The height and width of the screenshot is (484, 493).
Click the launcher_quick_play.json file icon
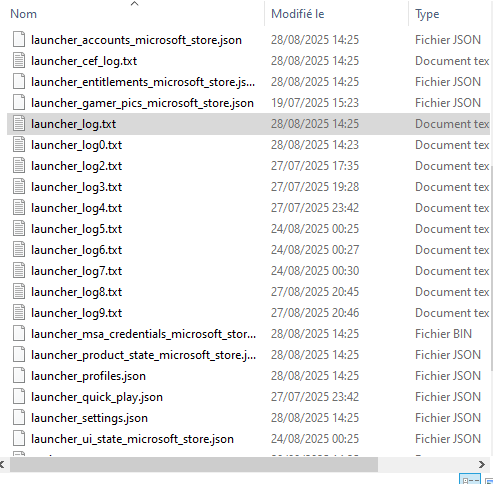pos(19,397)
